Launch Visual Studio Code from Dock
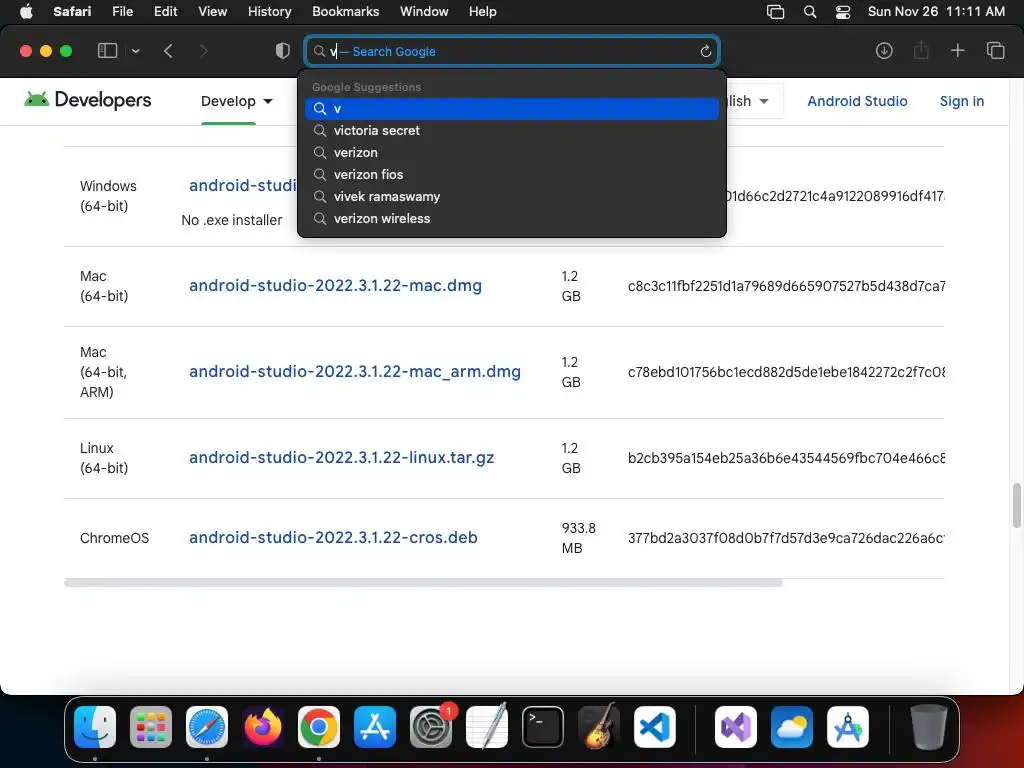 click(x=655, y=727)
